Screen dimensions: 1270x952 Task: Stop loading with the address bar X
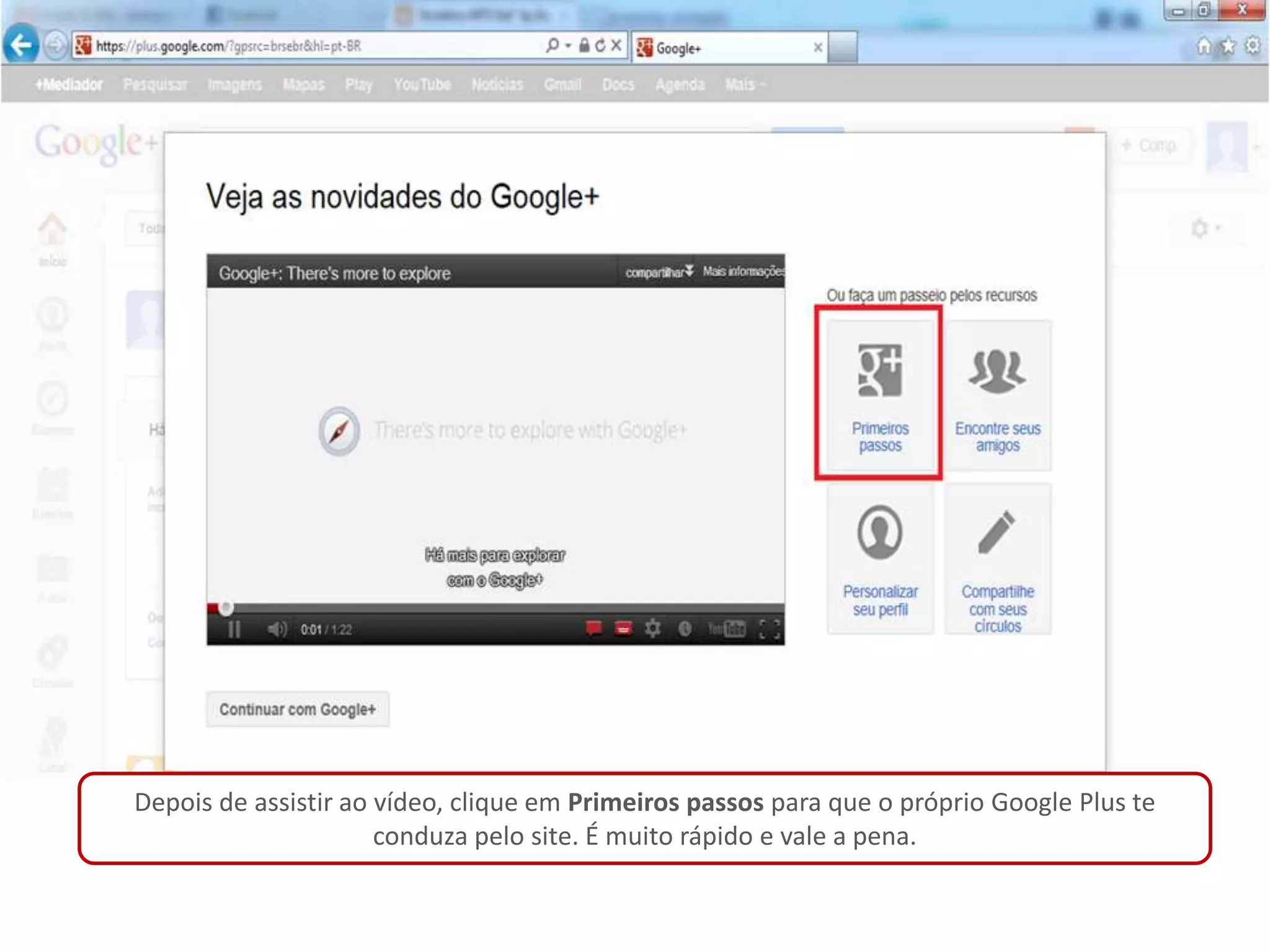click(616, 45)
